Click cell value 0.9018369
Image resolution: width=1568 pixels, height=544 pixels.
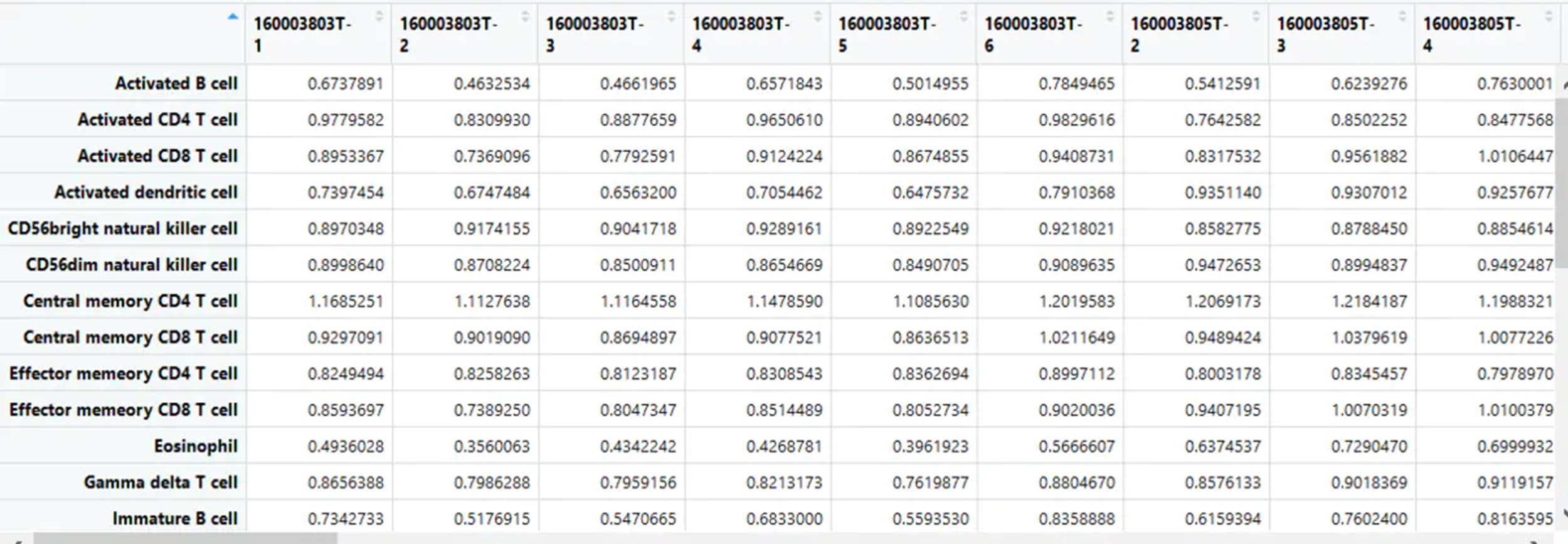coord(1369,483)
